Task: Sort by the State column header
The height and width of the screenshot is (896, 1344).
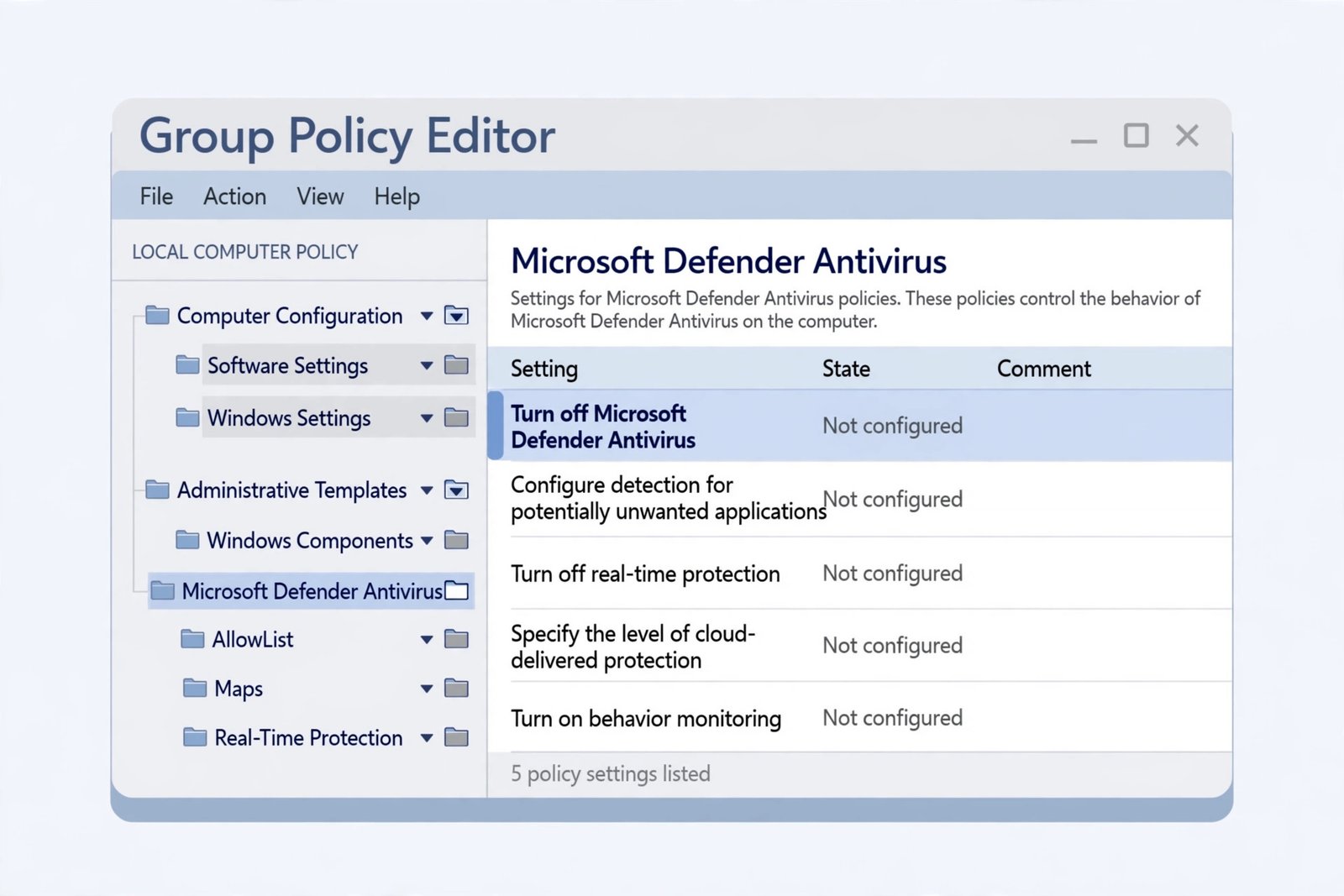Action: (846, 369)
